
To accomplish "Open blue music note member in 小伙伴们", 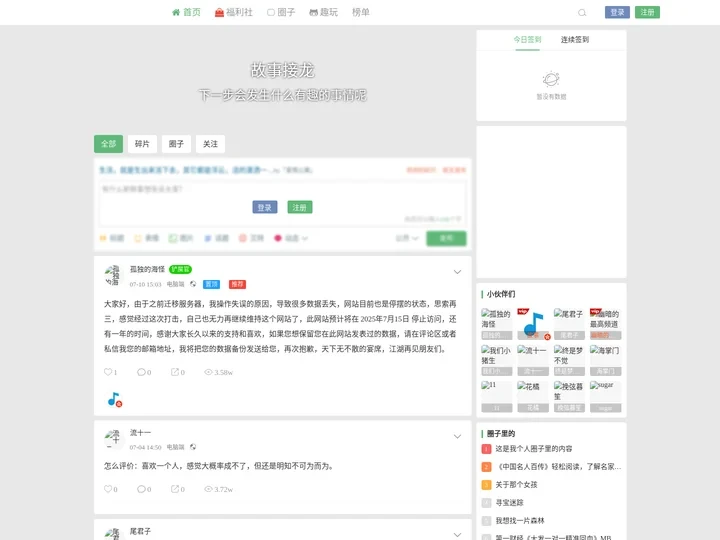I will click(533, 324).
